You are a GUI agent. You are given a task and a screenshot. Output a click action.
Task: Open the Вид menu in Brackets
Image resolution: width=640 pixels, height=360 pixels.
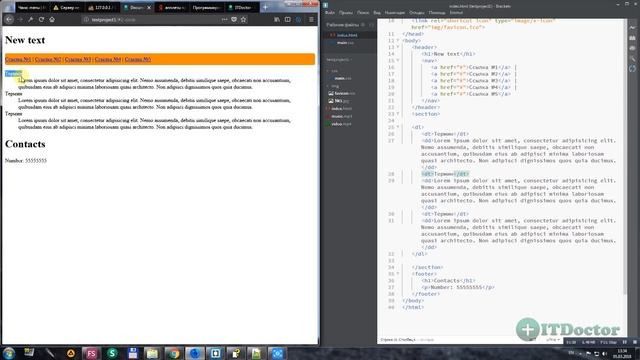pyautogui.click(x=377, y=13)
